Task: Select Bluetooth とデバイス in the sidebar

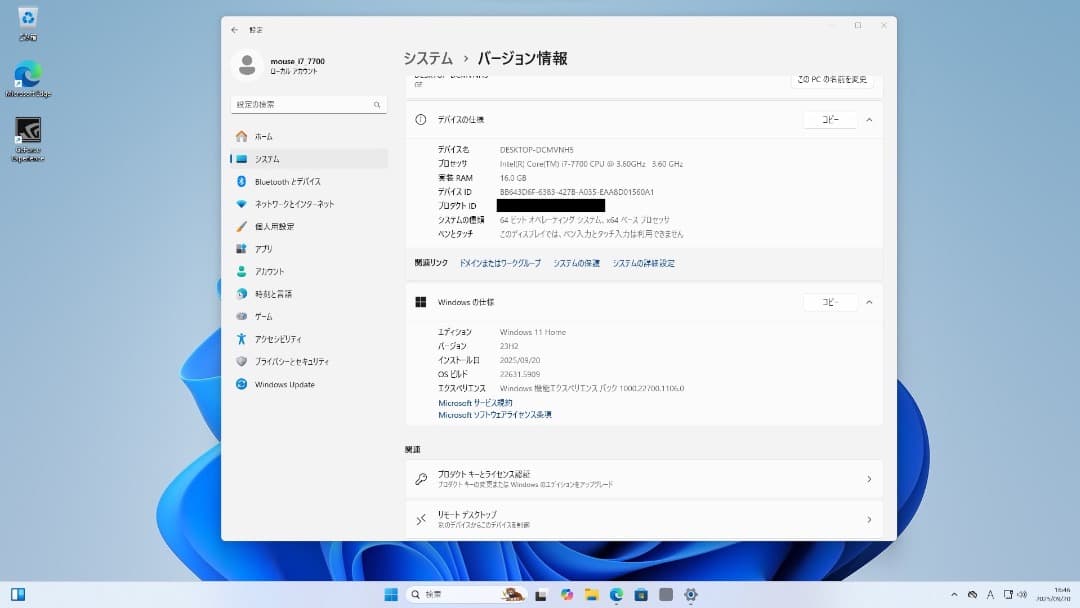Action: 288,180
